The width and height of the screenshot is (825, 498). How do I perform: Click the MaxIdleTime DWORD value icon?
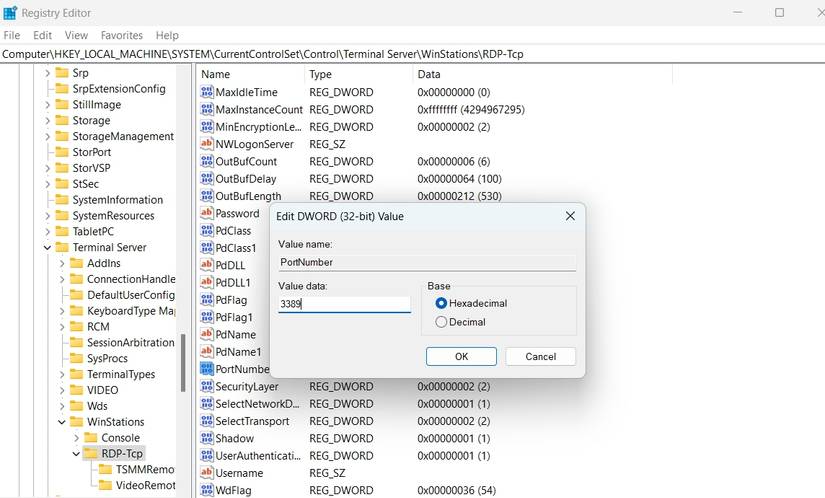tap(207, 92)
